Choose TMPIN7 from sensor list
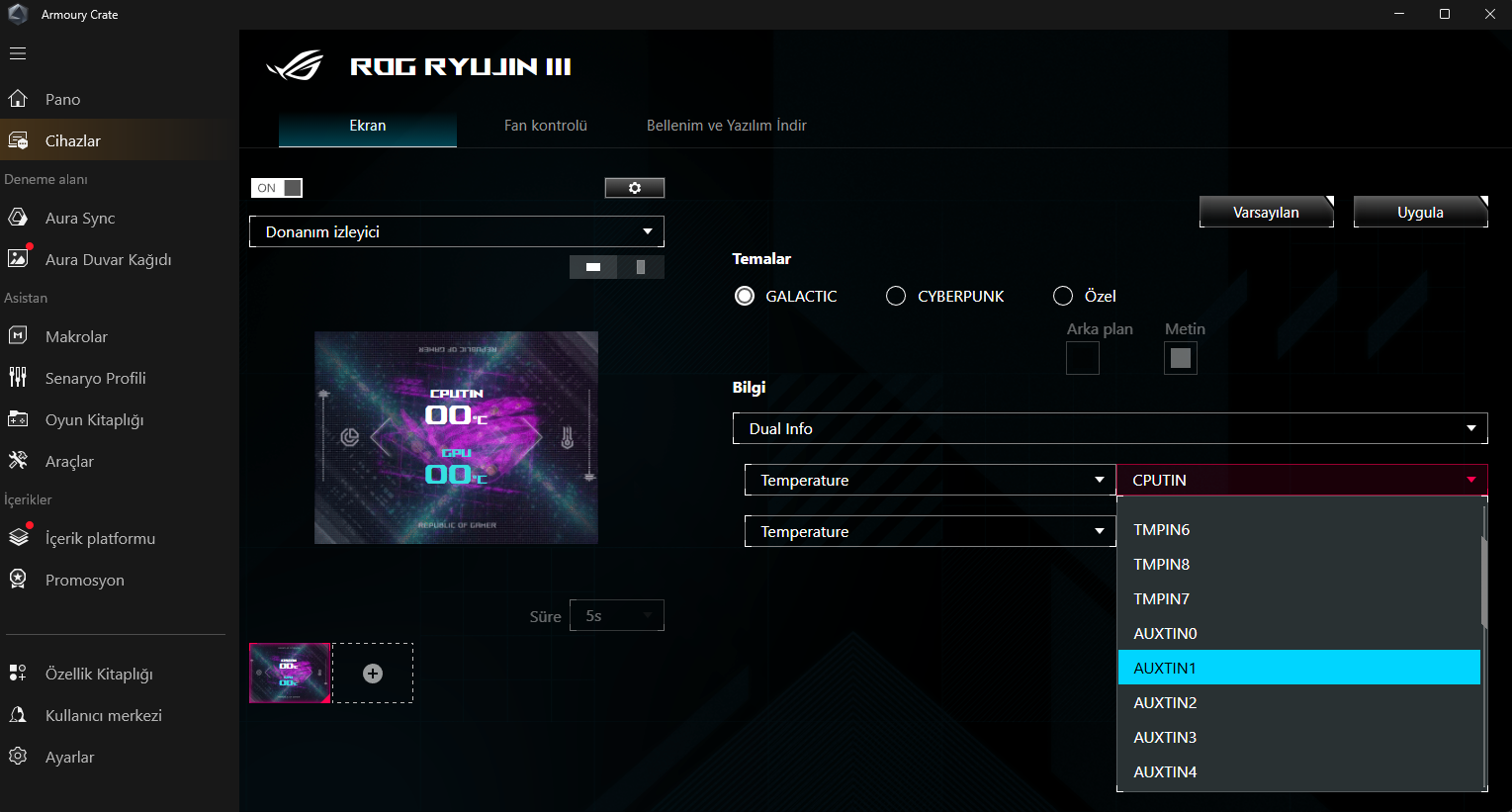 1299,598
